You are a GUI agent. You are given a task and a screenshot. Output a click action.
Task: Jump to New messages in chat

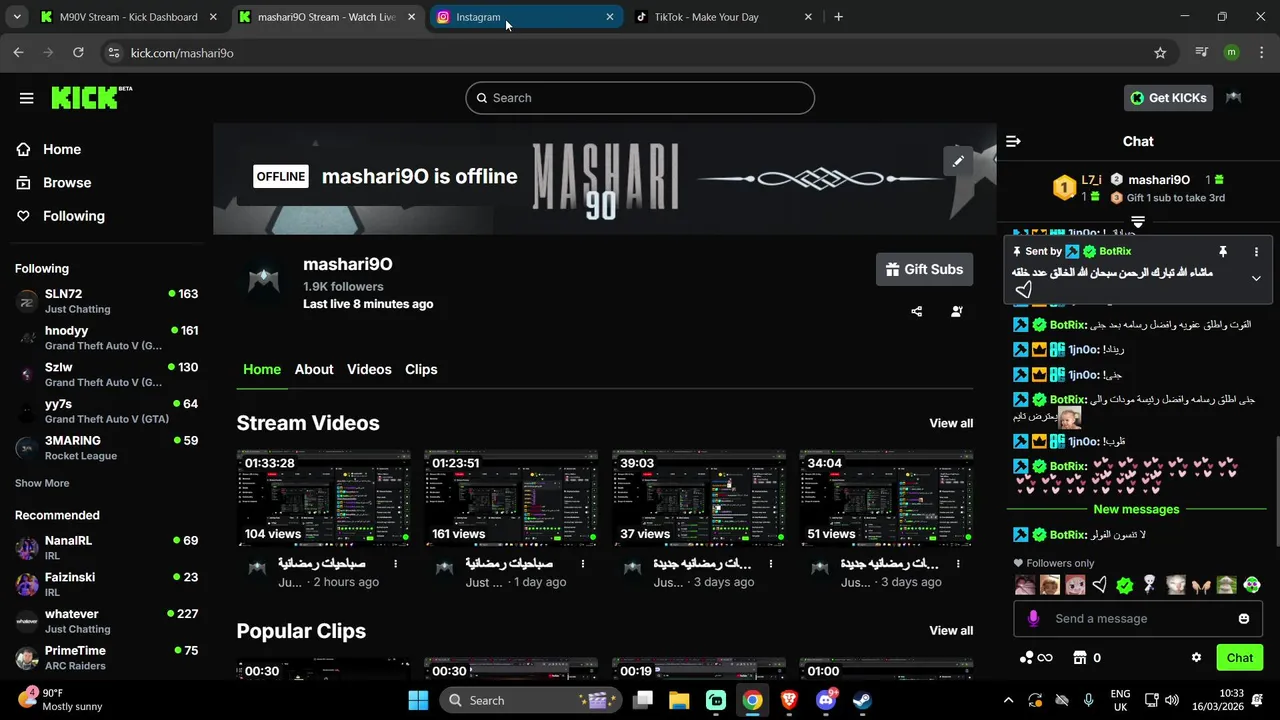pos(1136,509)
